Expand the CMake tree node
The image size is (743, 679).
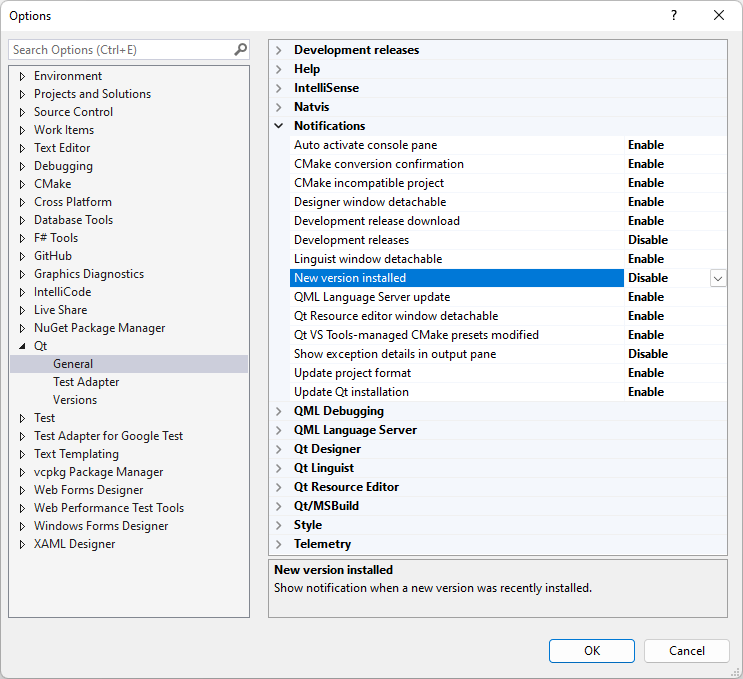pos(22,184)
